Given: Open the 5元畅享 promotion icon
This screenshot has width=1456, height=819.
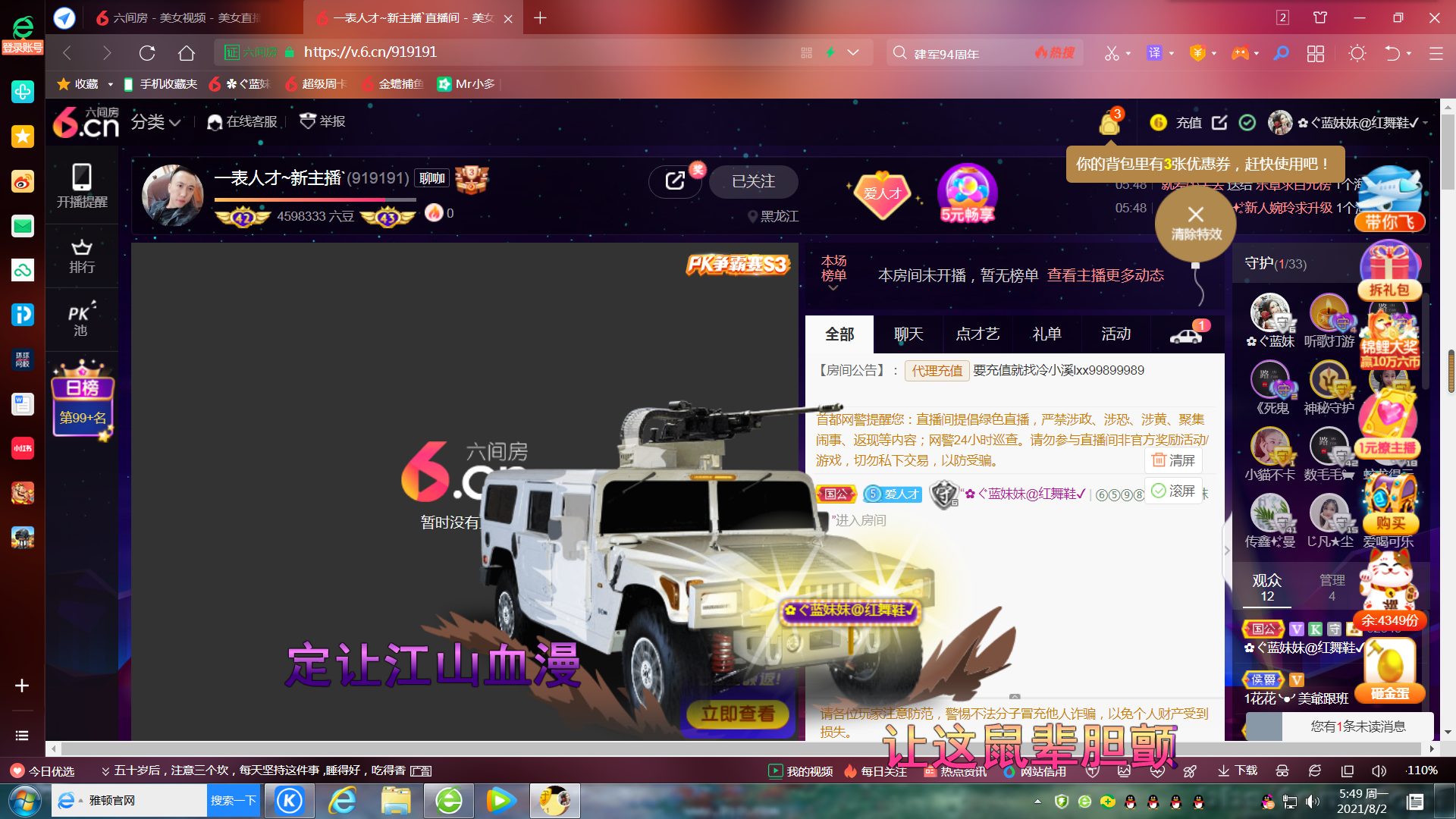Looking at the screenshot, I should [967, 194].
